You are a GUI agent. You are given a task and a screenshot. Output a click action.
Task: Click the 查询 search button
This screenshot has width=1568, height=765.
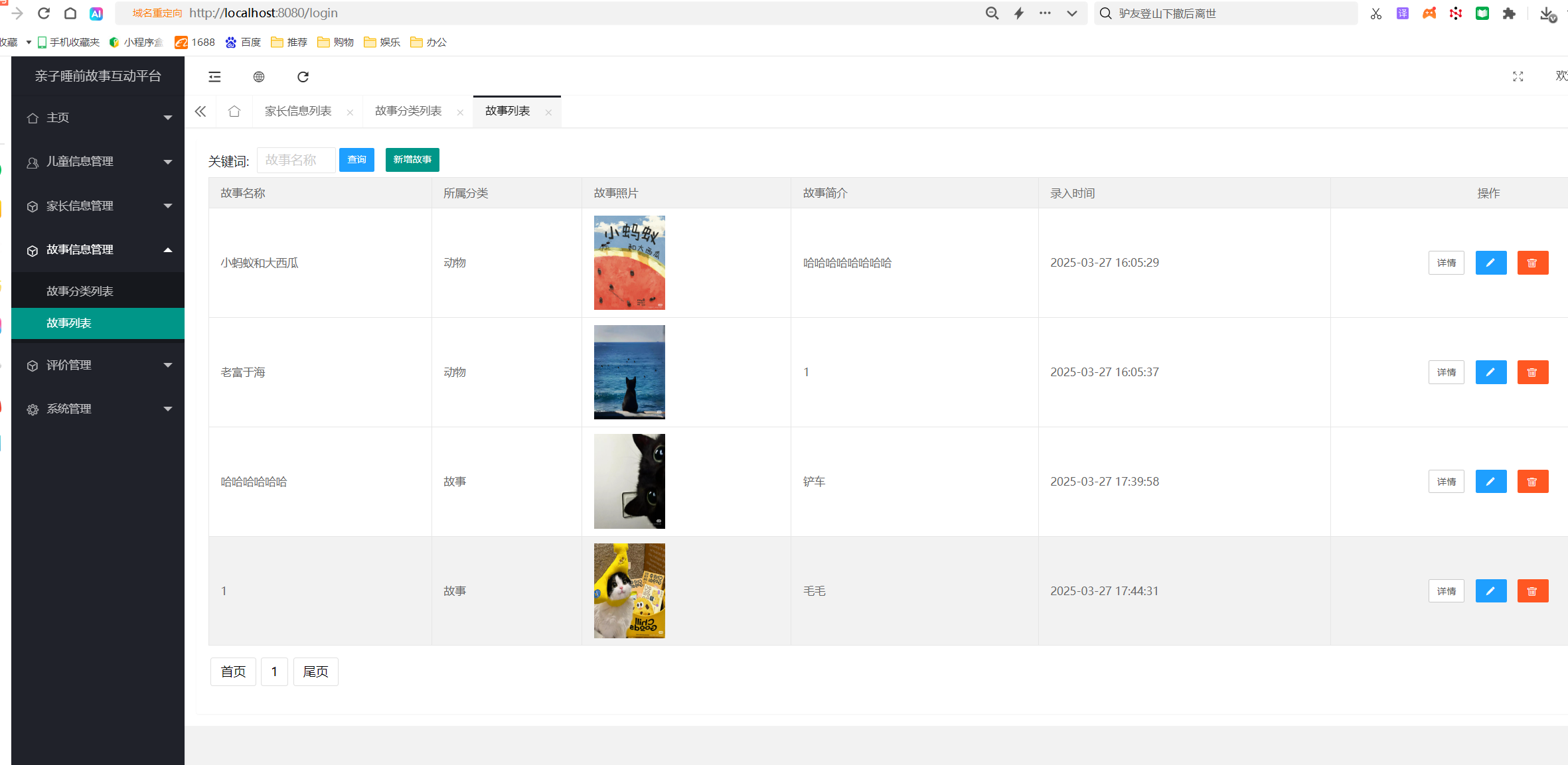(x=356, y=160)
